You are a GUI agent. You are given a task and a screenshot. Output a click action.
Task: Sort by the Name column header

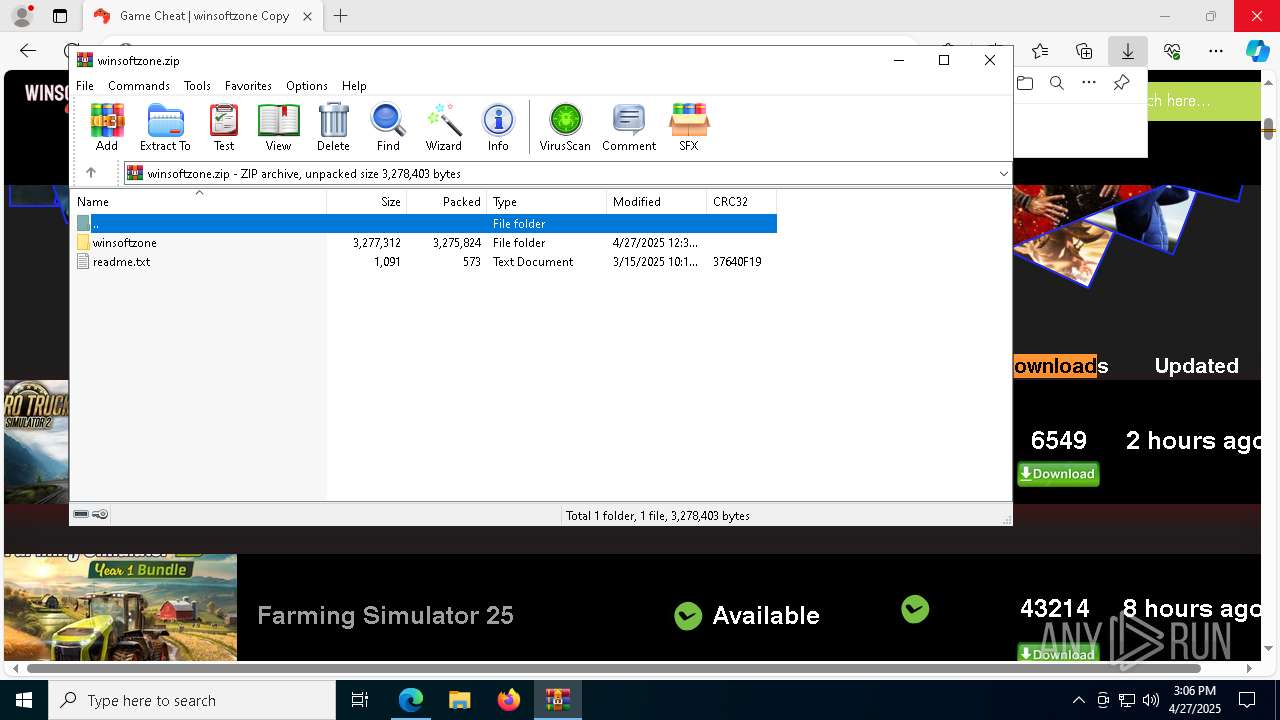pos(199,202)
